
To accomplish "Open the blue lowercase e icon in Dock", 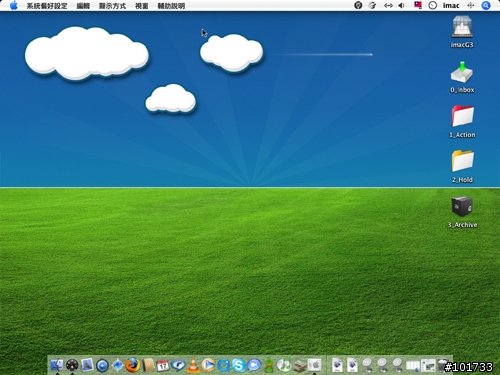I will coord(224,365).
